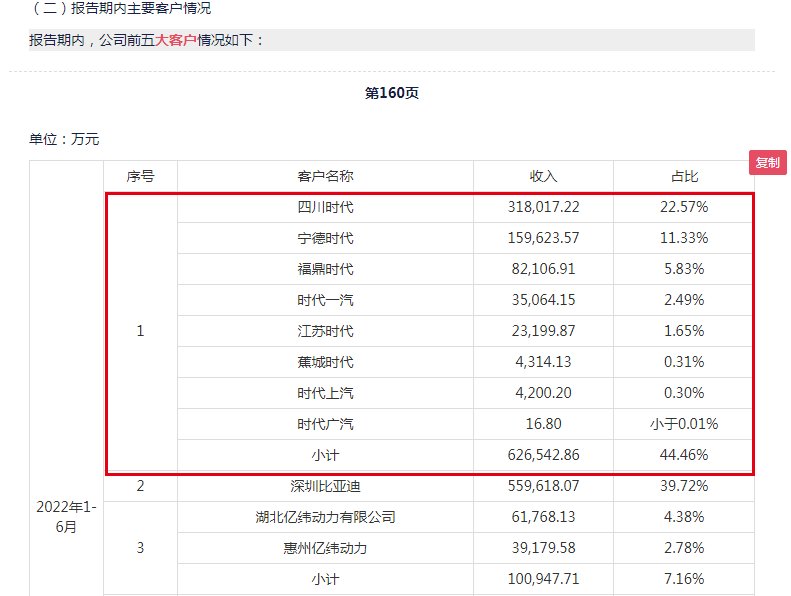This screenshot has height=596, width=791.
Task: Click the 时代一汽 customer cell
Action: pyautogui.click(x=325, y=300)
